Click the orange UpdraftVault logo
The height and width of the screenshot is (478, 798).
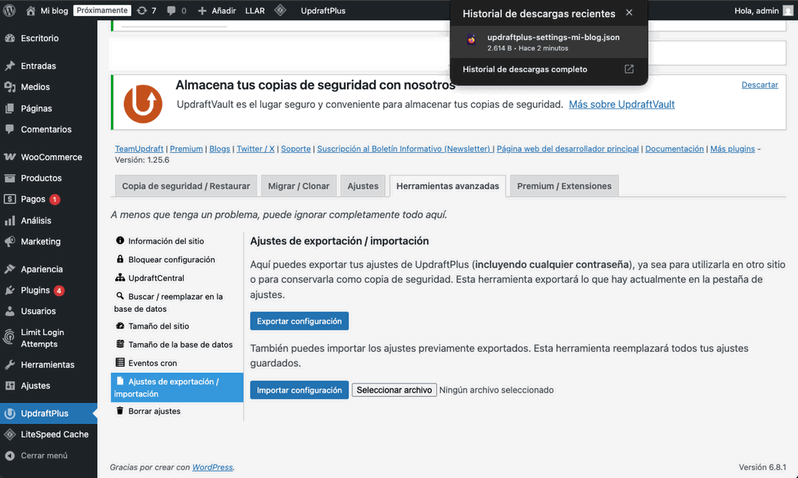coord(143,104)
